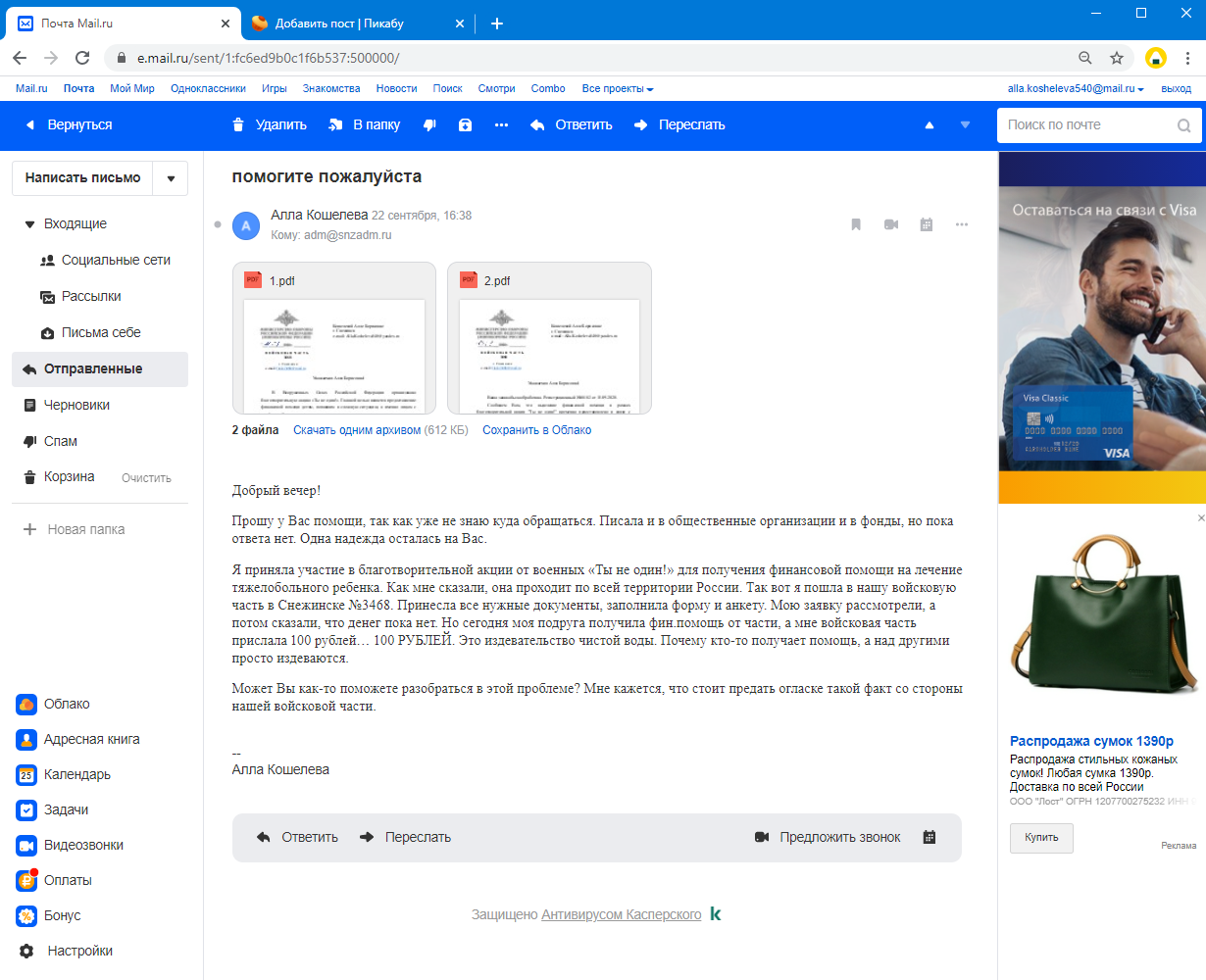Toggle the unread dot beside sender avatar
The image size is (1206, 980).
click(217, 224)
